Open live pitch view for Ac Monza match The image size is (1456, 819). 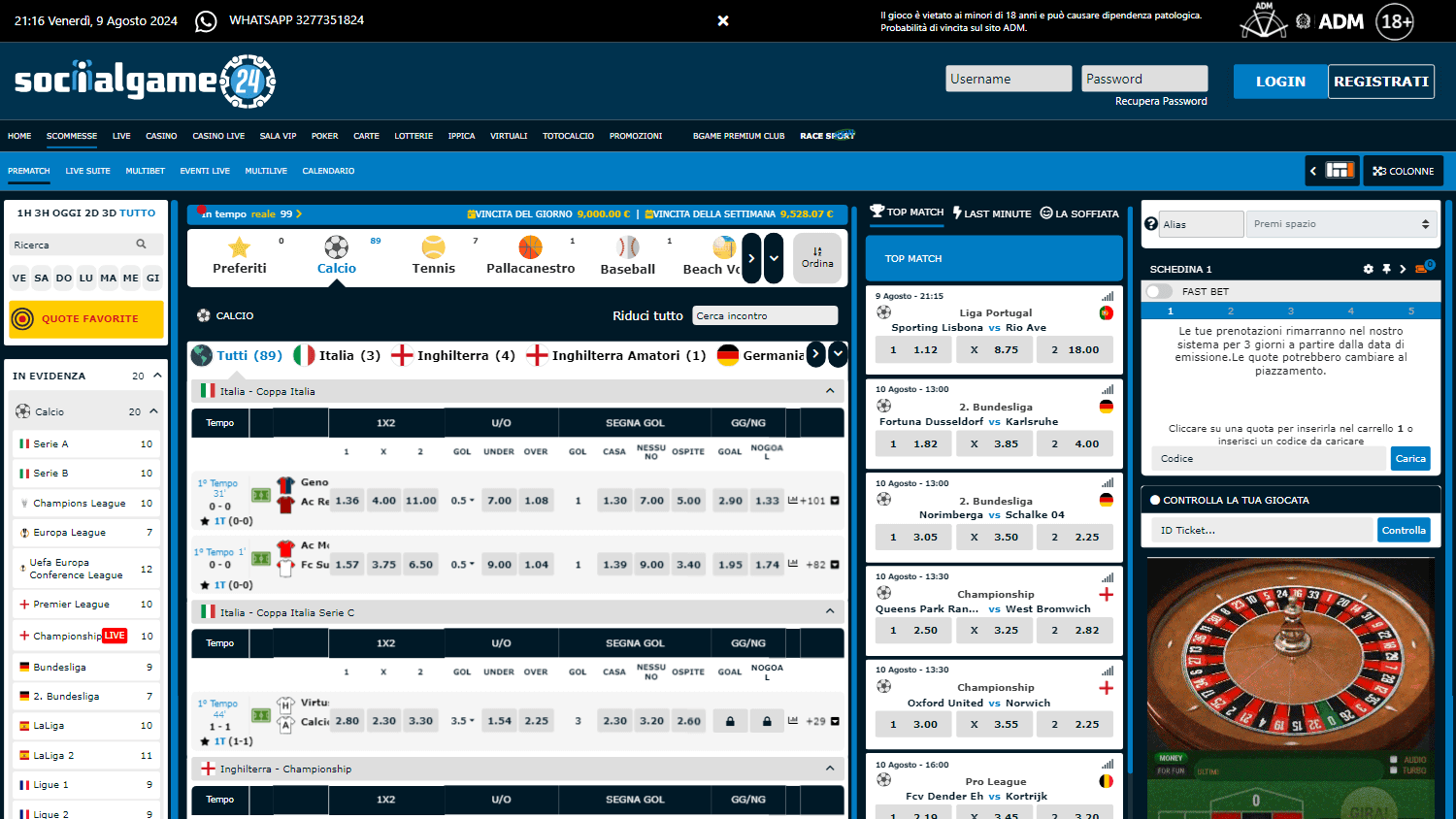click(x=261, y=558)
